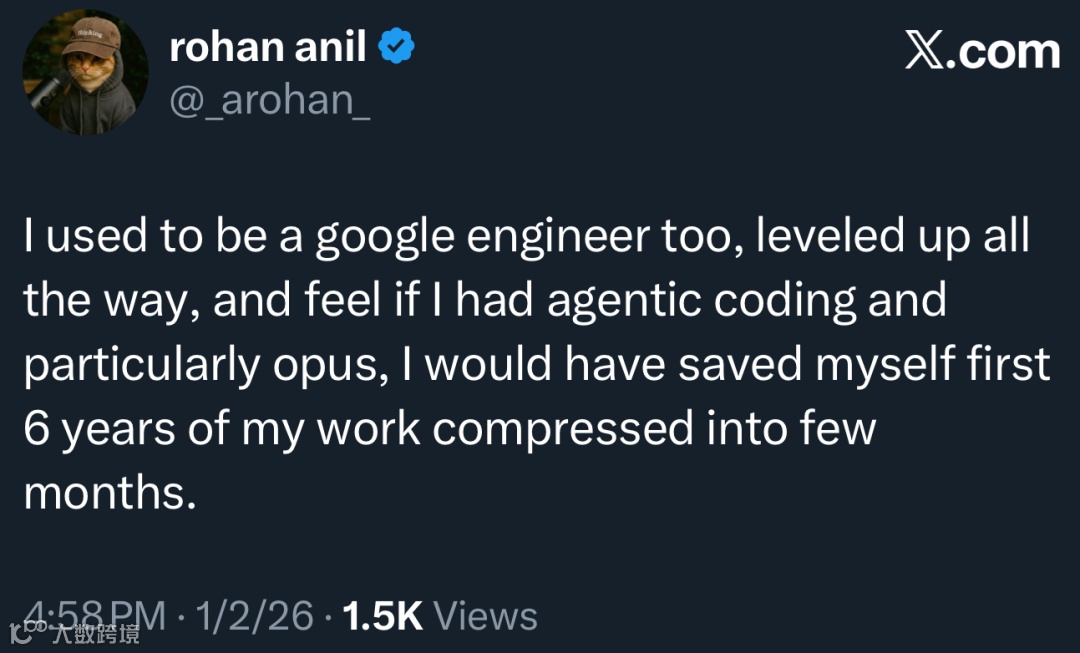The width and height of the screenshot is (1080, 653).
Task: Click the word "engineer" in the tweet
Action: 558,237
